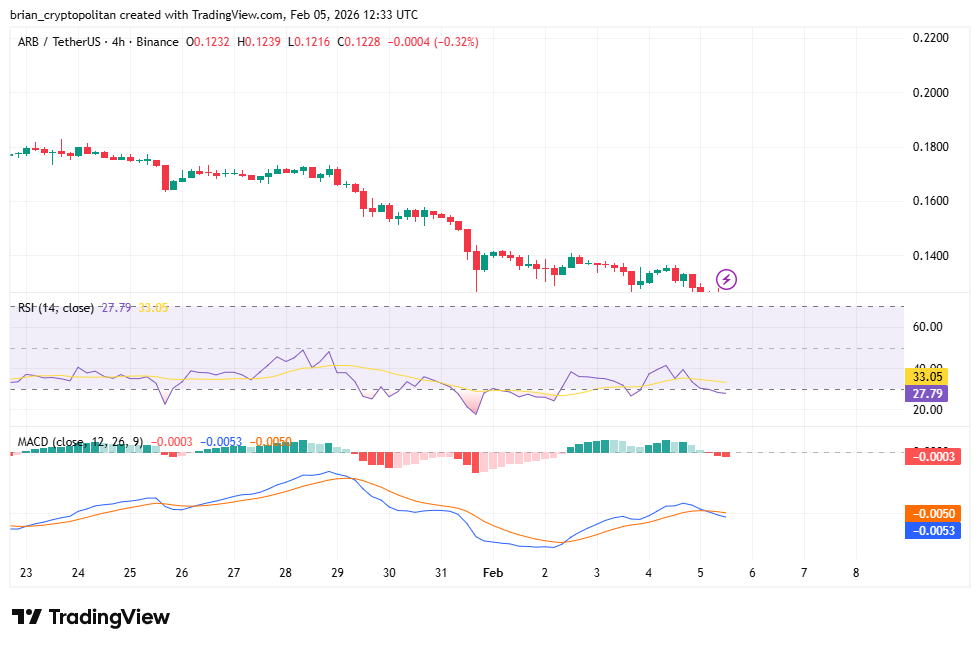This screenshot has width=980, height=647.
Task: Click the -0.32% change value in the legend
Action: coord(457,41)
